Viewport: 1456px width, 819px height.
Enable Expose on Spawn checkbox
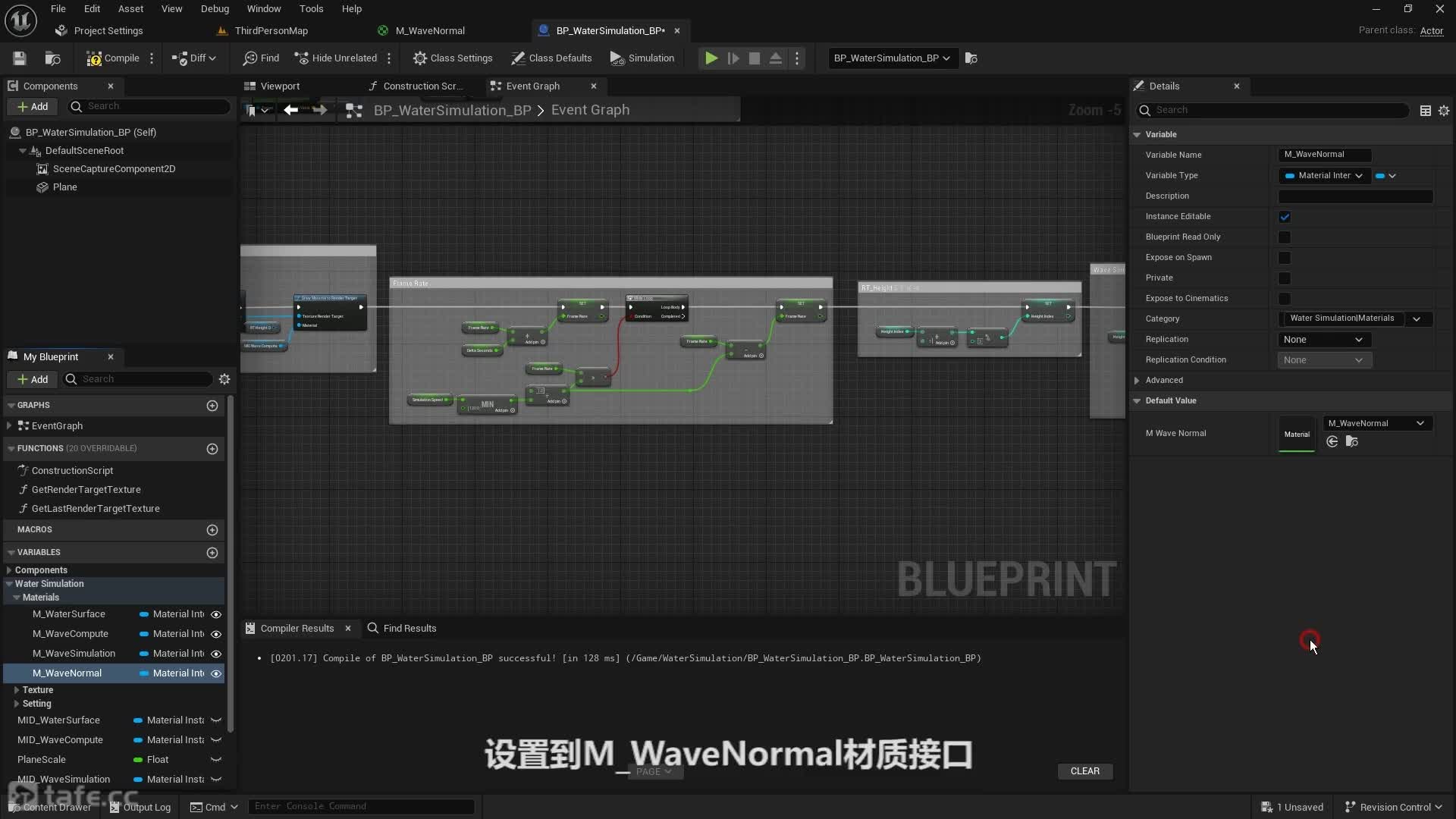point(1285,258)
